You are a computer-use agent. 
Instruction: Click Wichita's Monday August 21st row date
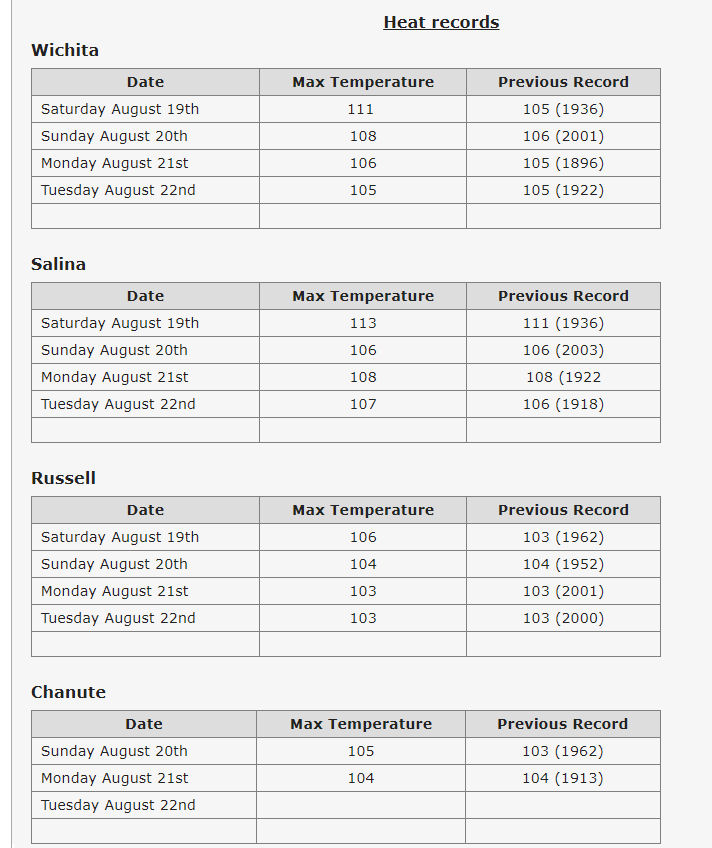coord(115,163)
